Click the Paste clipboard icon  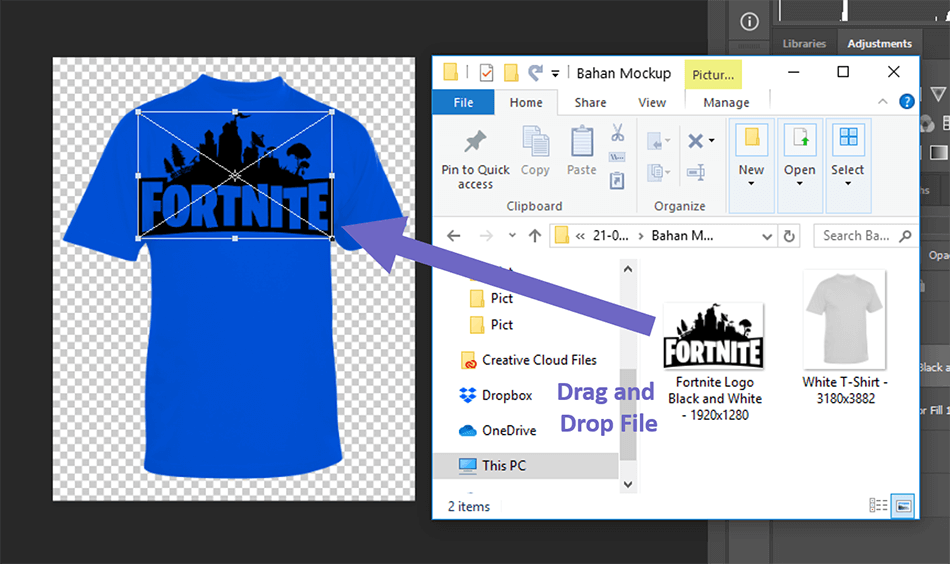pos(582,141)
